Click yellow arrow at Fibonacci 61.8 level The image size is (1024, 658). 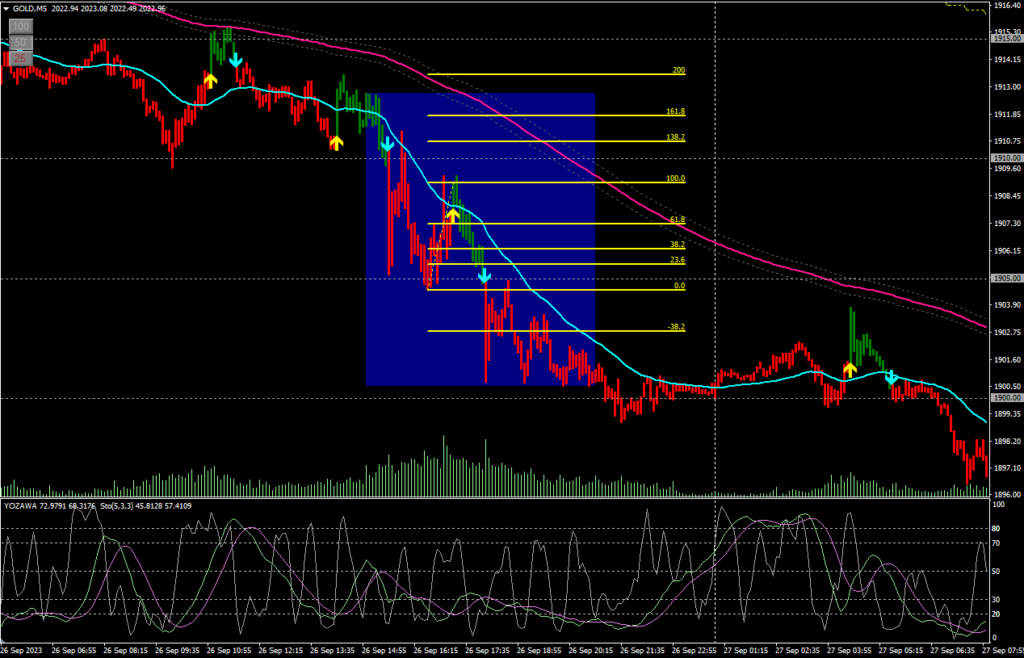coord(452,213)
